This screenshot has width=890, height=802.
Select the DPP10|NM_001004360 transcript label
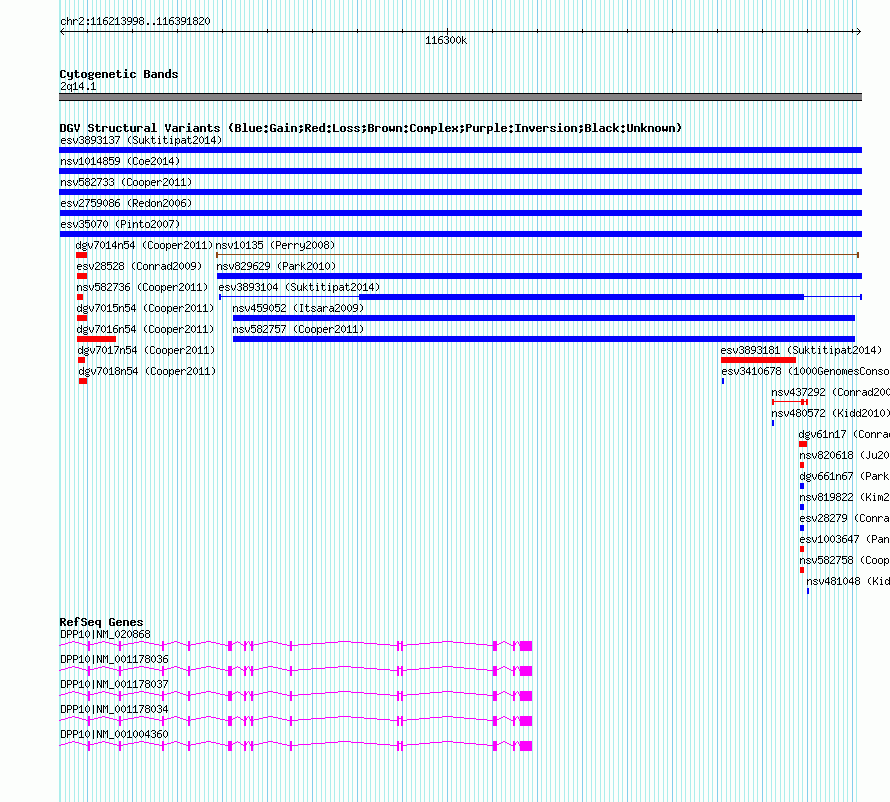pyautogui.click(x=115, y=734)
